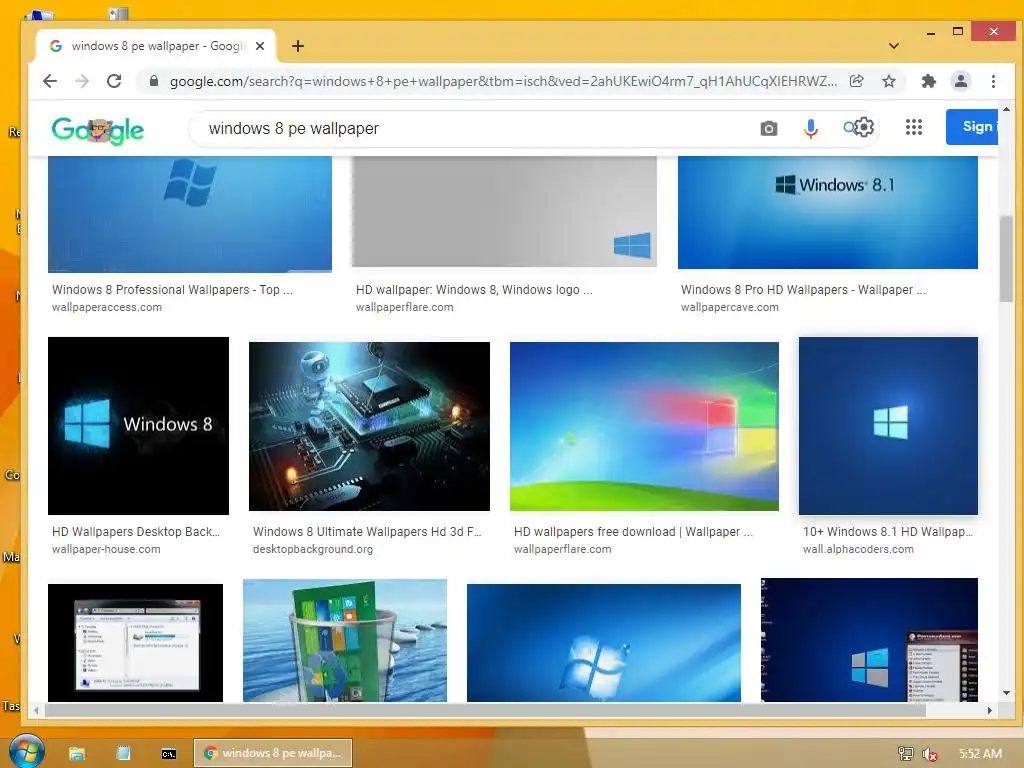The image size is (1024, 768).
Task: Open link Windows 8 Pro HD Wallpapers
Action: (x=803, y=289)
